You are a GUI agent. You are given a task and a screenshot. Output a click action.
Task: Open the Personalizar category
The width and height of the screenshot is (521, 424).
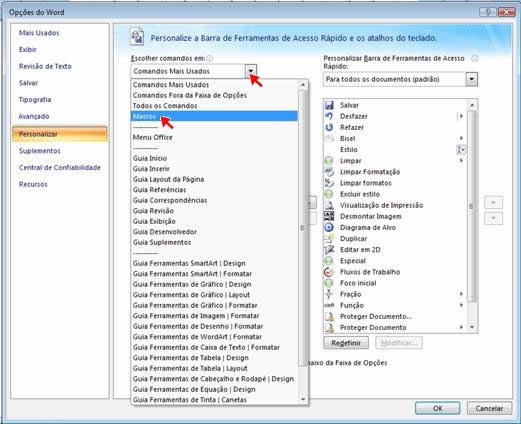(x=60, y=134)
